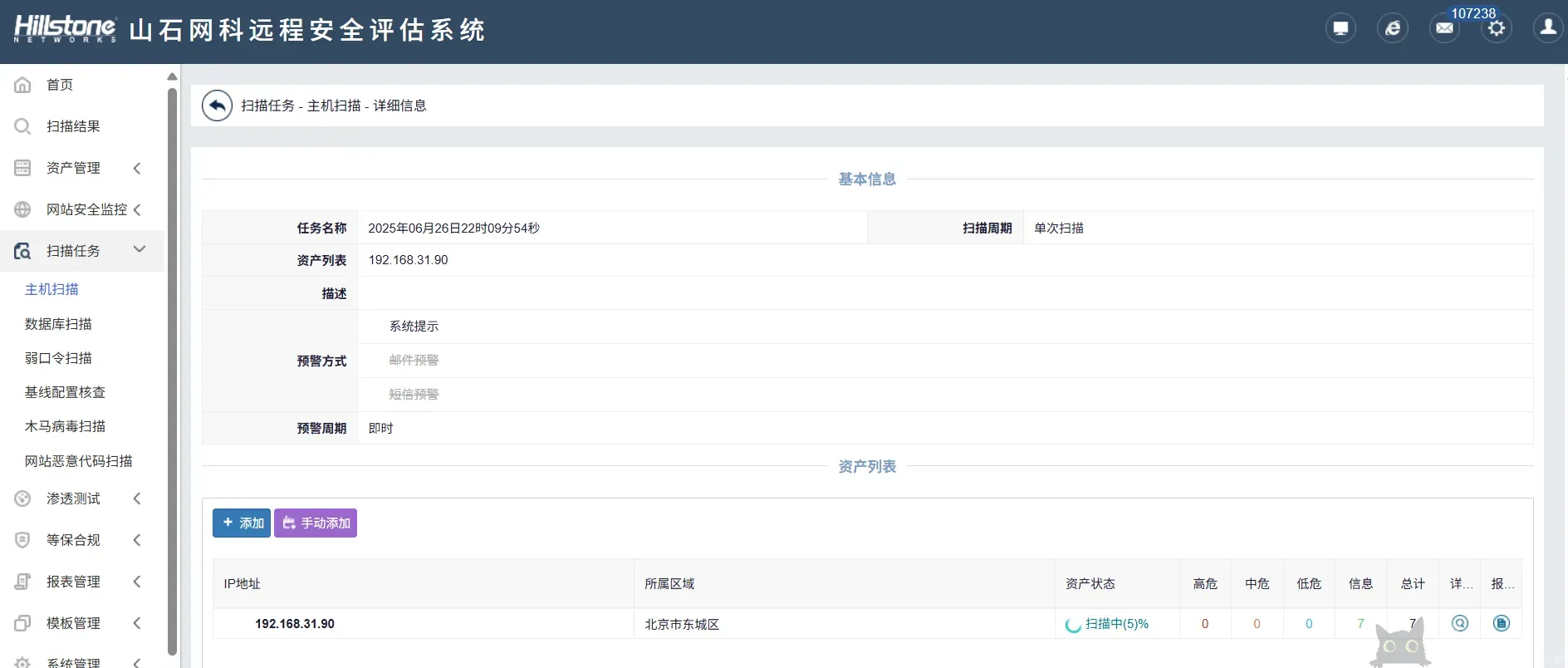Click the 首页 home icon in sidebar
The width and height of the screenshot is (1568, 668).
coord(22,85)
